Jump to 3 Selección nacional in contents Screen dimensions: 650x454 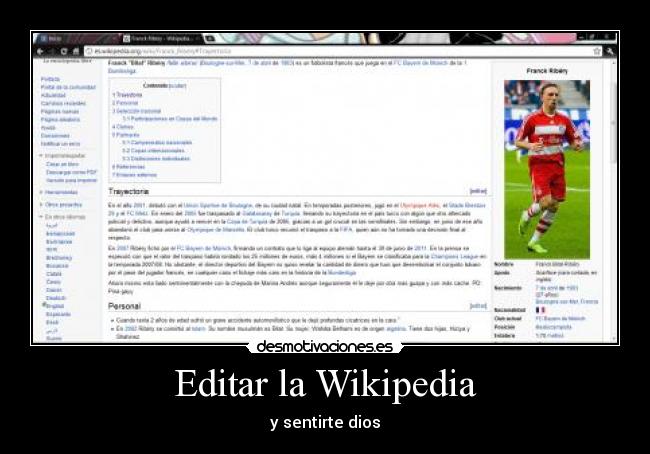pos(137,111)
